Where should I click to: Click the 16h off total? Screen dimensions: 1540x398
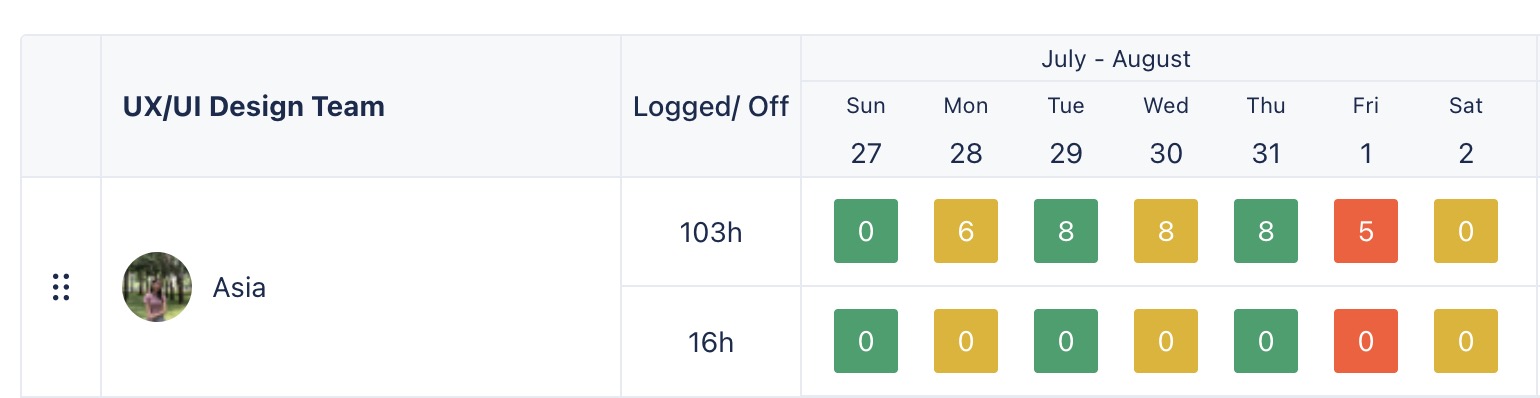(x=711, y=342)
